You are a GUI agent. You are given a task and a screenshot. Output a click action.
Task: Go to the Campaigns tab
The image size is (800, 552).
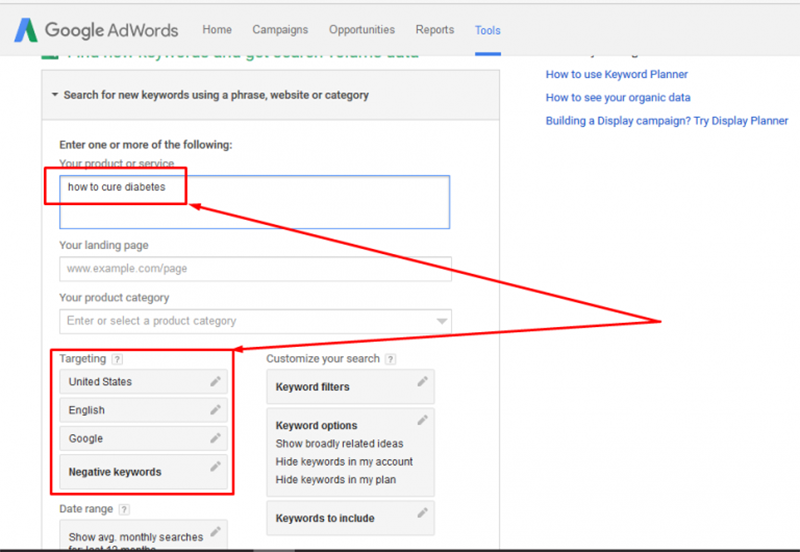click(x=280, y=30)
